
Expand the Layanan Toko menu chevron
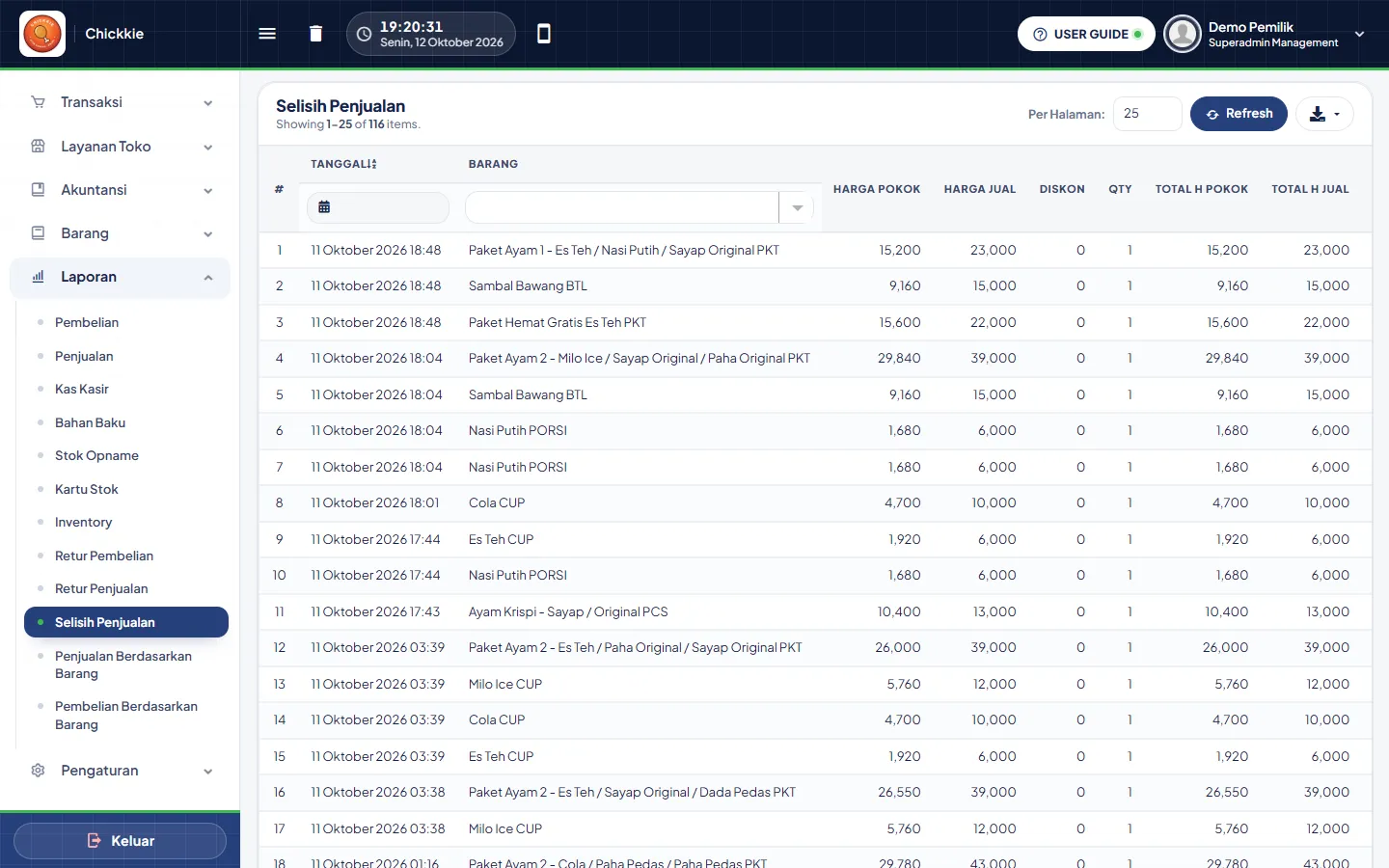point(208,148)
